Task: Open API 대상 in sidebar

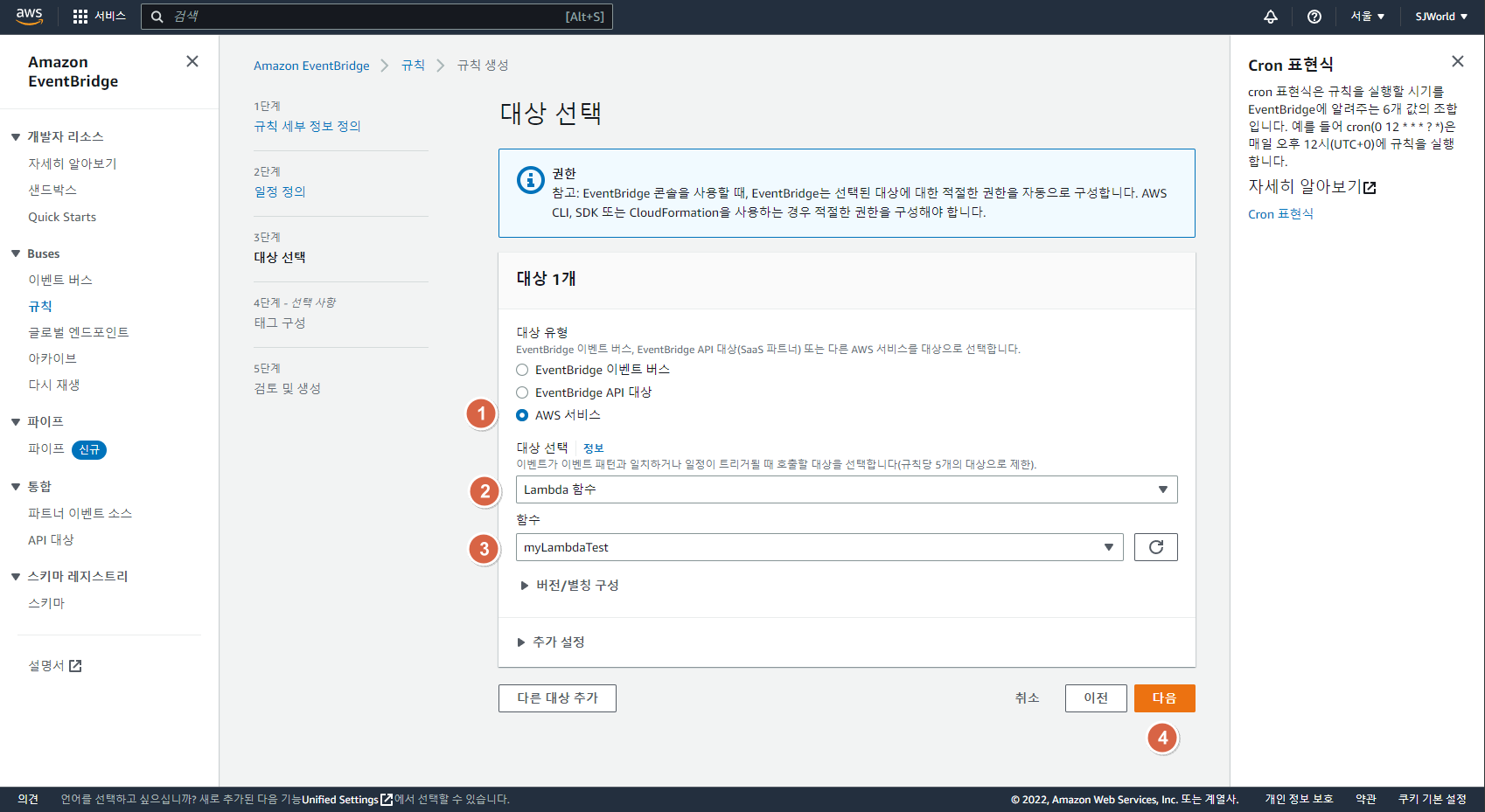Action: coord(51,540)
